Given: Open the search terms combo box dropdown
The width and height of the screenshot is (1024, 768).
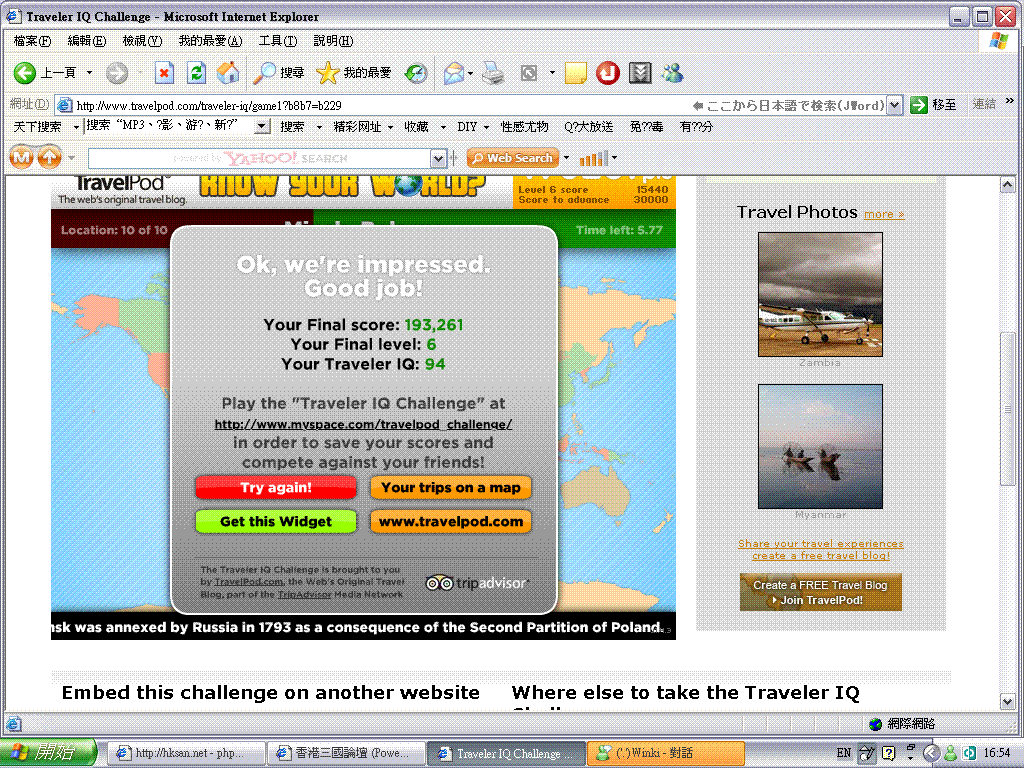Looking at the screenshot, I should point(262,126).
